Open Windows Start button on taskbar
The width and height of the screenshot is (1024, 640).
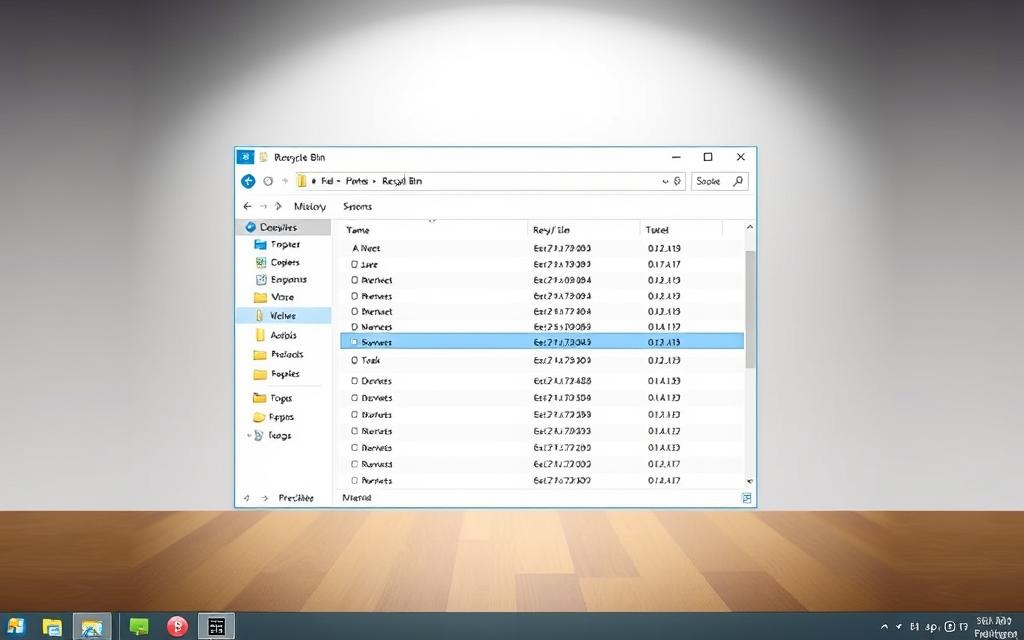pyautogui.click(x=15, y=626)
